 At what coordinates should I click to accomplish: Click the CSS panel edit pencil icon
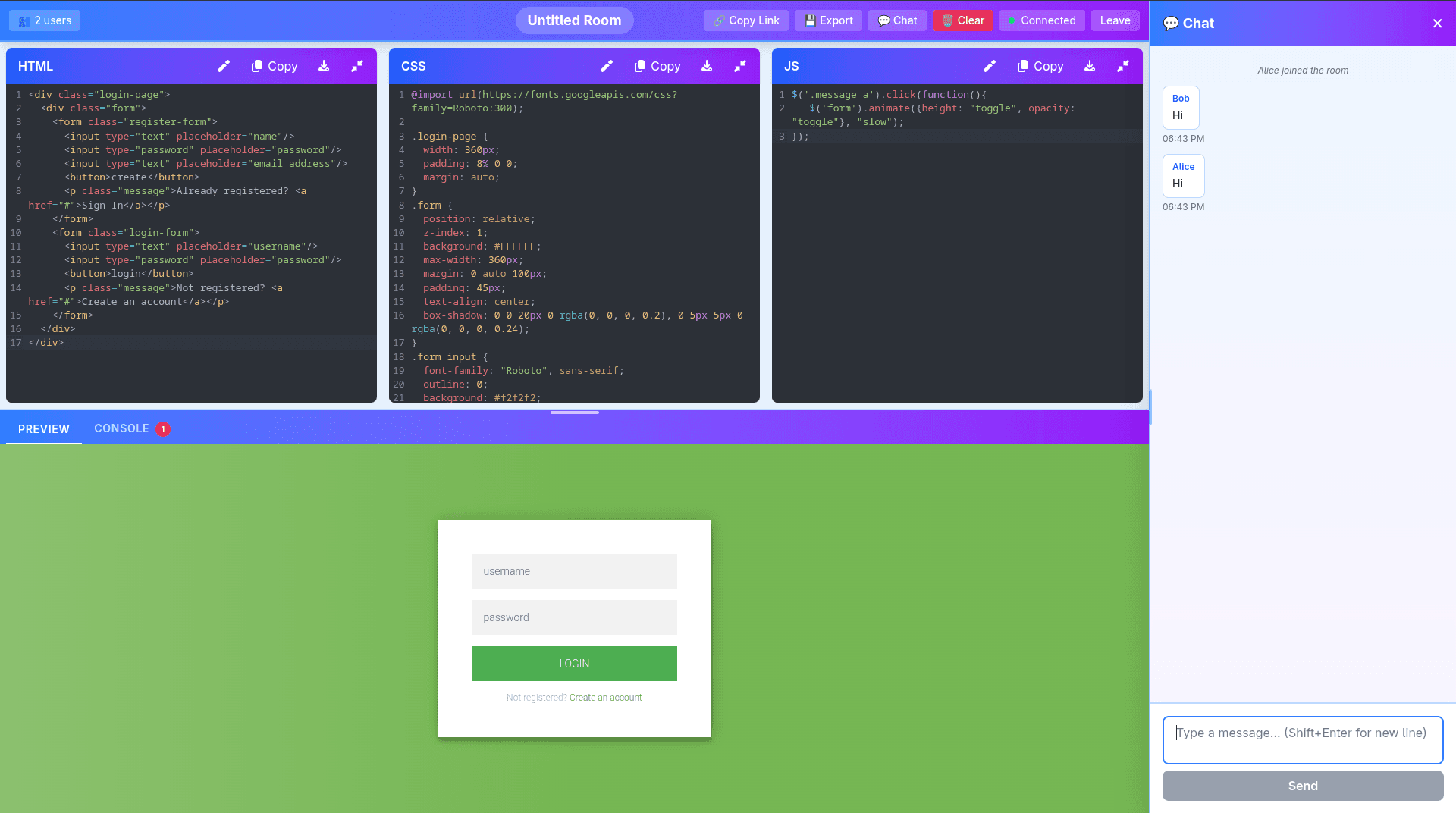point(607,66)
